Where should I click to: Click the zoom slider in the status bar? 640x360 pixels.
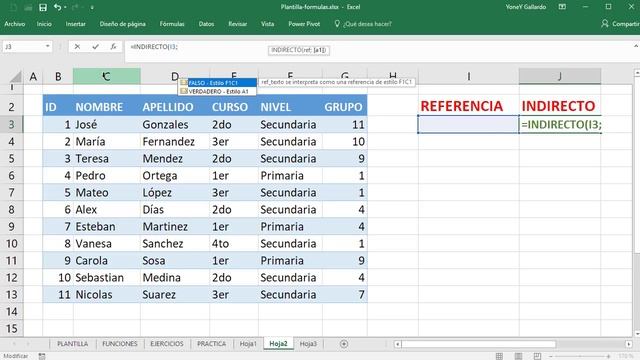580,356
